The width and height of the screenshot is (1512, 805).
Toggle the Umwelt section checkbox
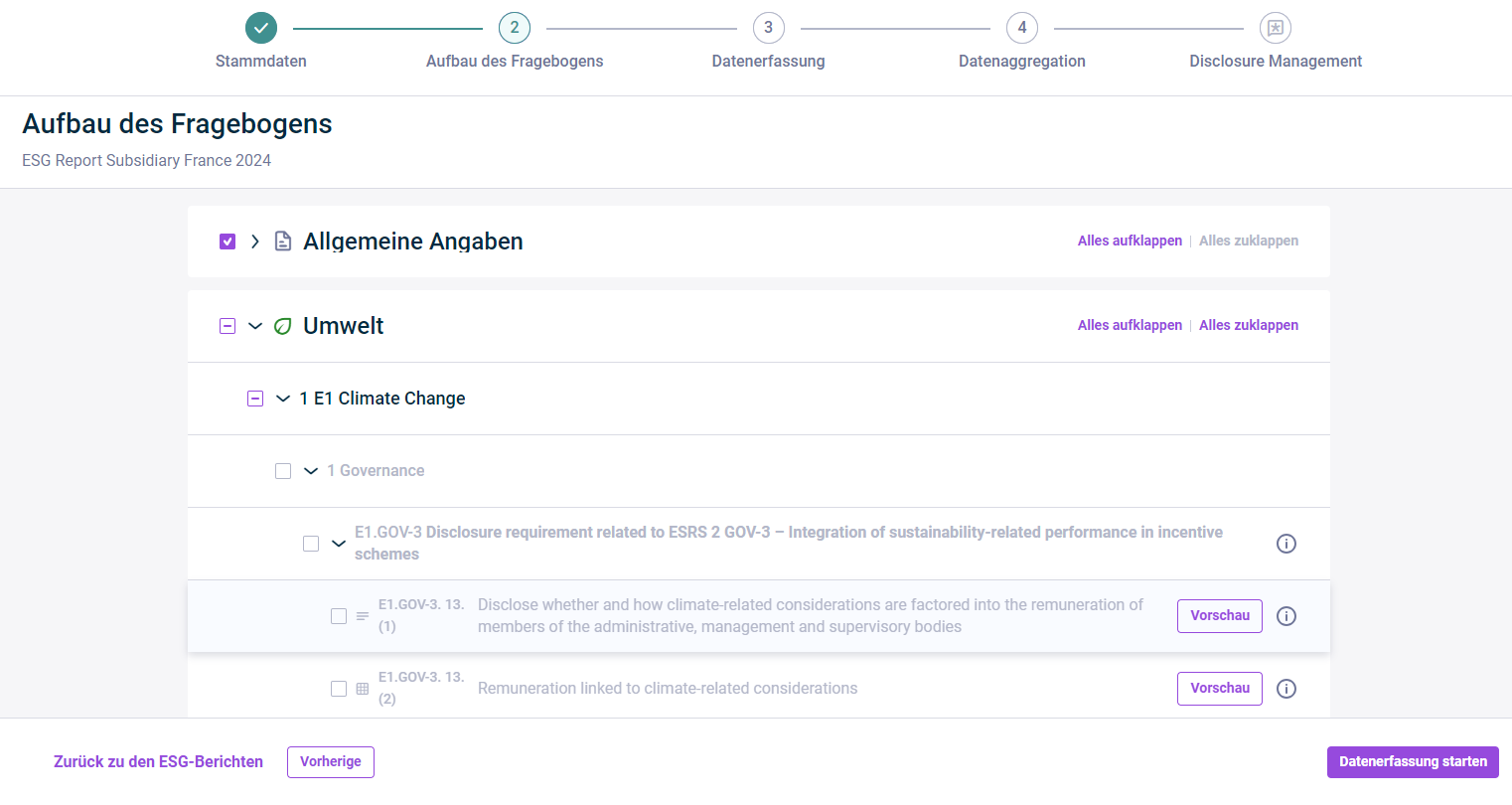[227, 326]
